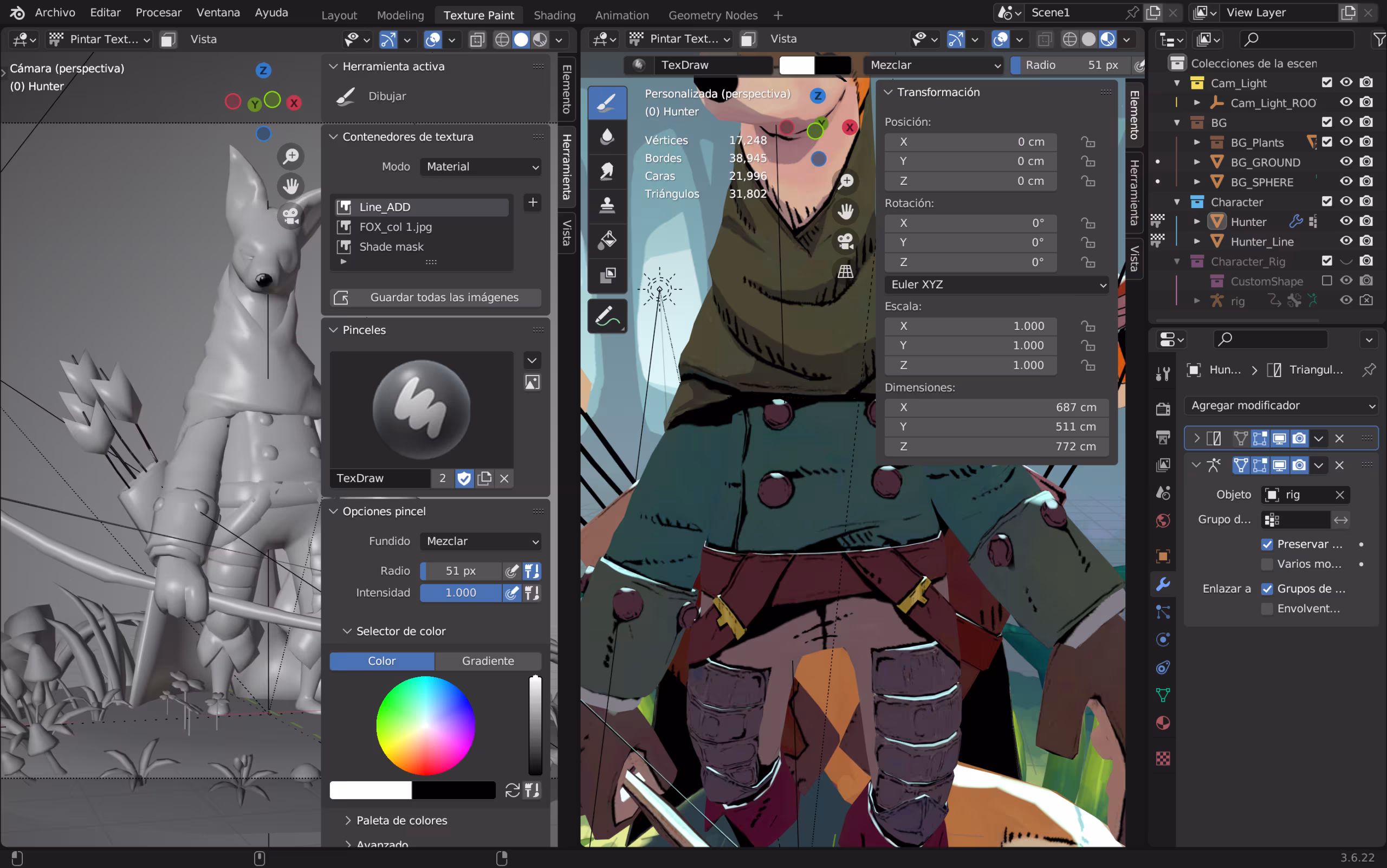The width and height of the screenshot is (1387, 868).
Task: Collapse the Pinceles panel
Action: 333,330
